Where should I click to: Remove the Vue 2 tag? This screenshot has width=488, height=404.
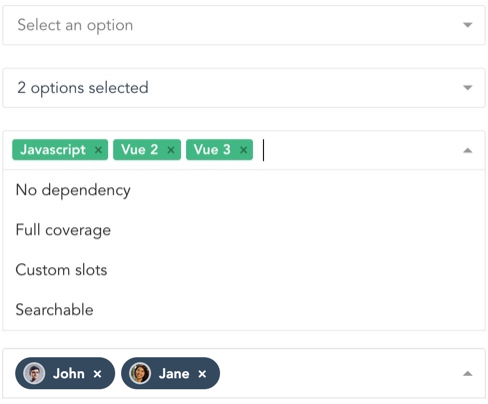pyautogui.click(x=171, y=150)
